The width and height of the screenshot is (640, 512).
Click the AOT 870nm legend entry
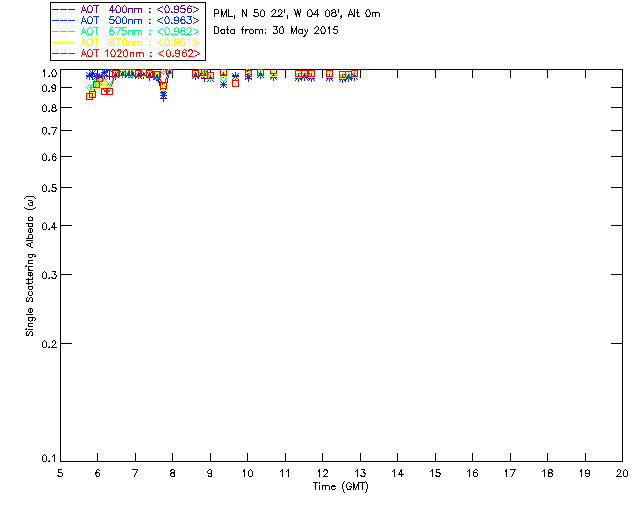(x=127, y=42)
